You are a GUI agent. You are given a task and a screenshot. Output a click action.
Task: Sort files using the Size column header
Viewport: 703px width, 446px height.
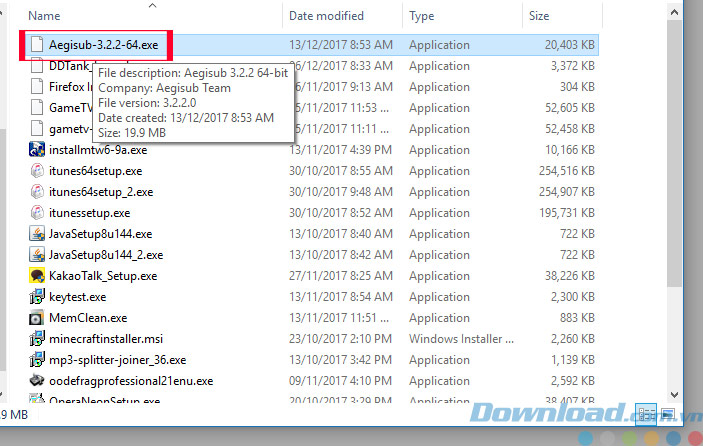(x=540, y=16)
